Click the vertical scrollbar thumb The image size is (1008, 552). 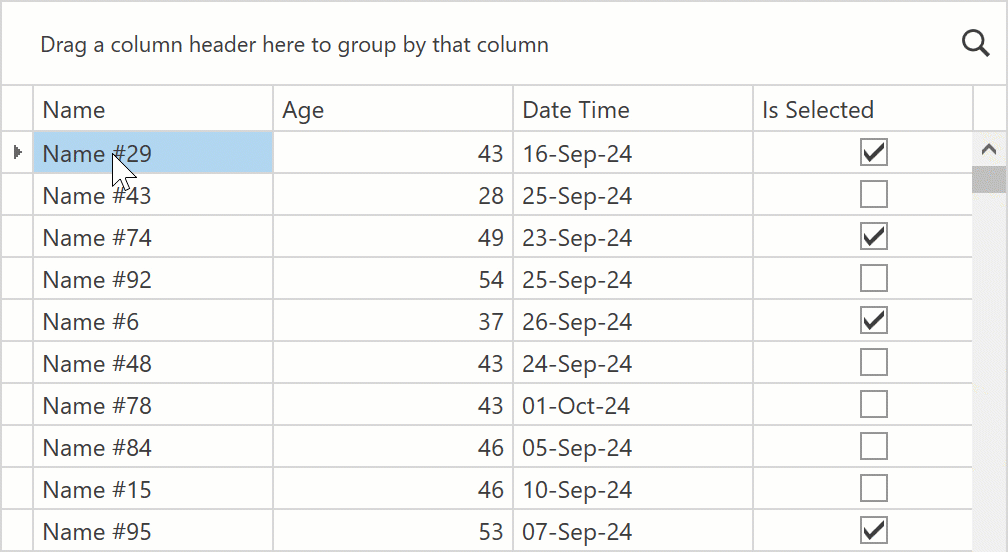pos(989,180)
